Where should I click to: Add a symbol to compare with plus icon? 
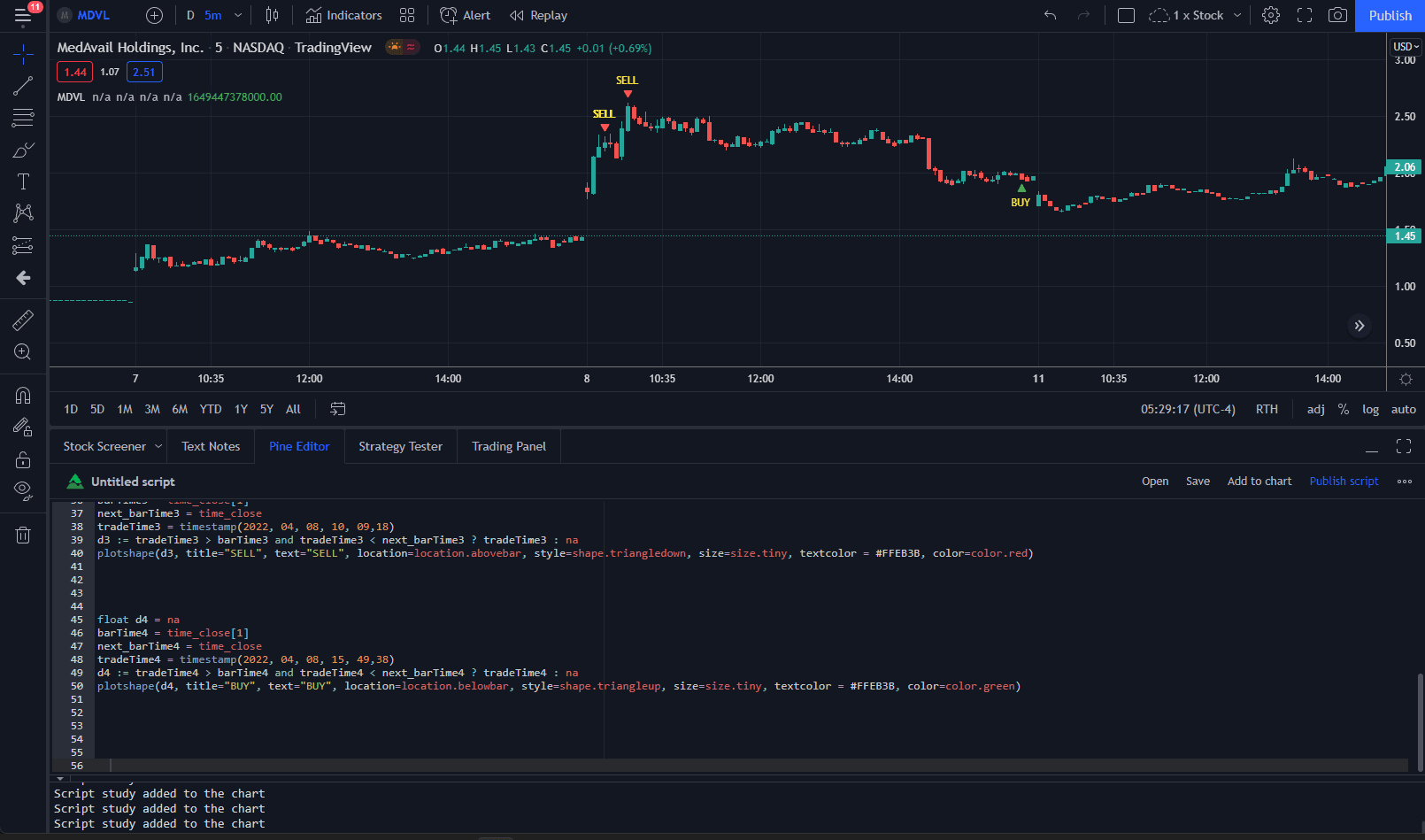154,16
